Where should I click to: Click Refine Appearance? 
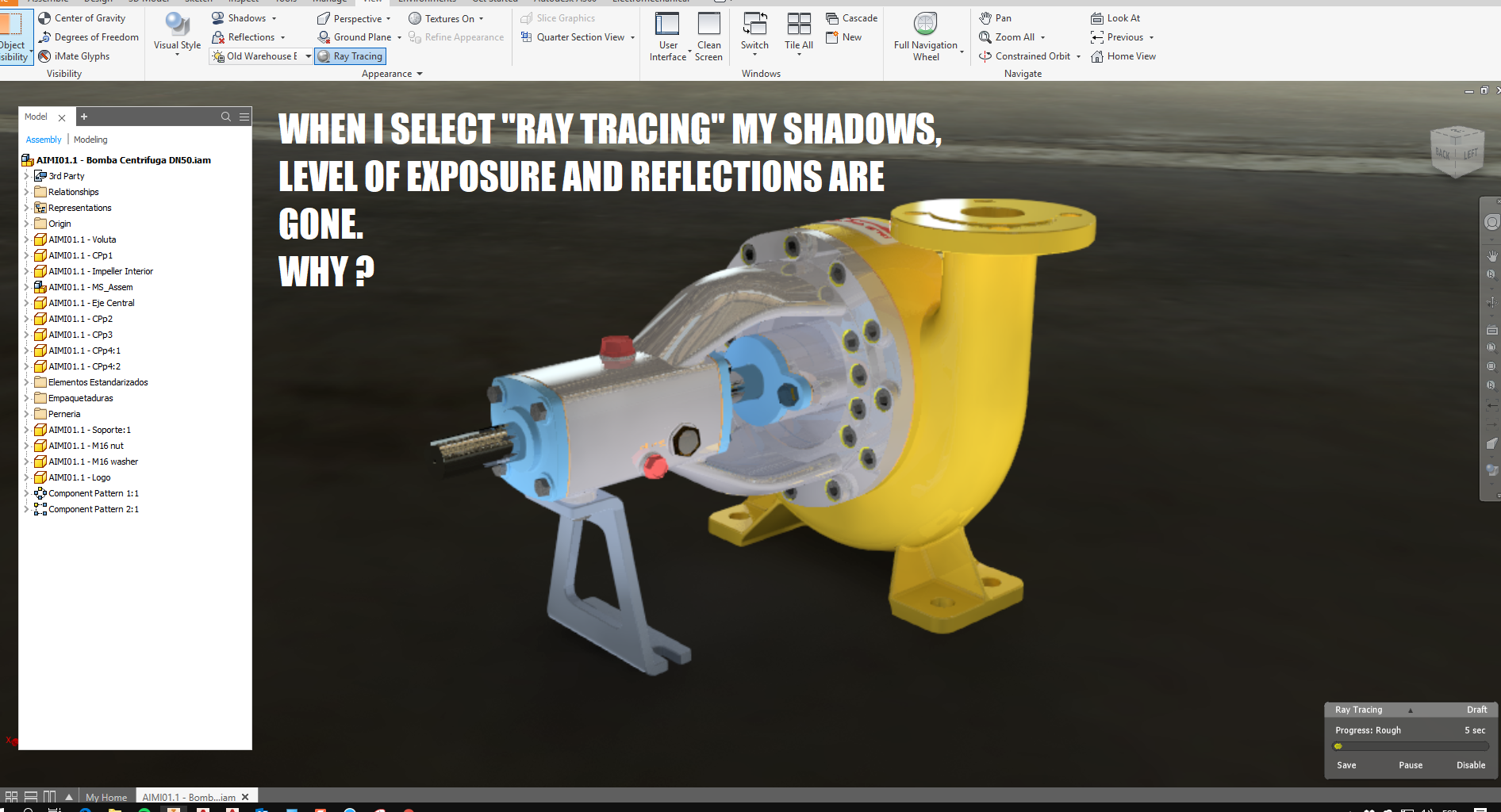click(x=455, y=37)
